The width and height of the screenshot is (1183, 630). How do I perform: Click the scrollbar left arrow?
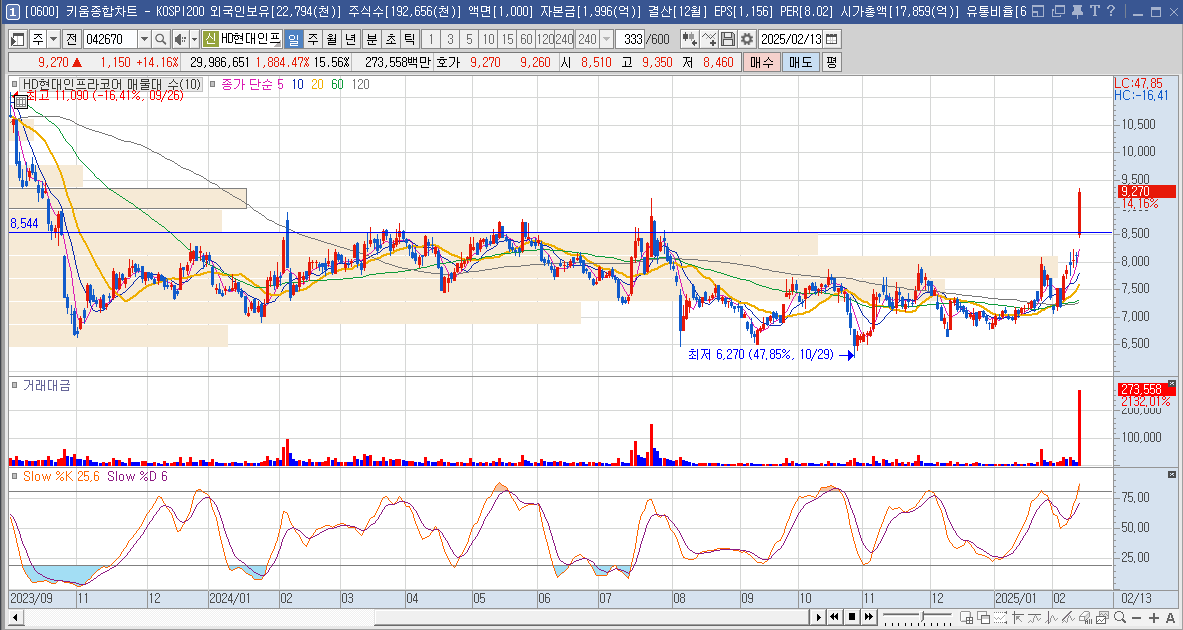(15, 617)
